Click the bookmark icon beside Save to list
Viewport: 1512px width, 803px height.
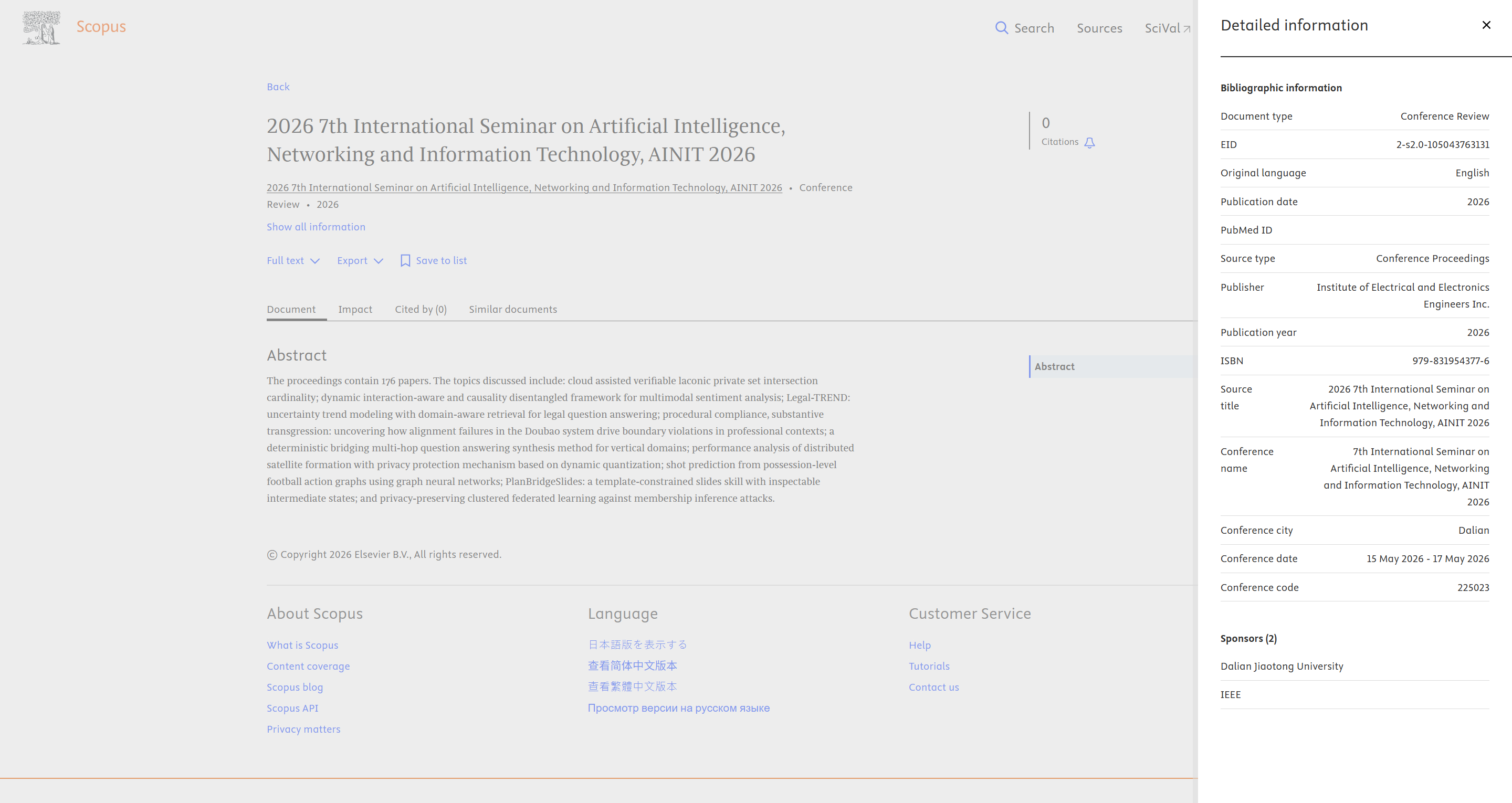click(405, 261)
